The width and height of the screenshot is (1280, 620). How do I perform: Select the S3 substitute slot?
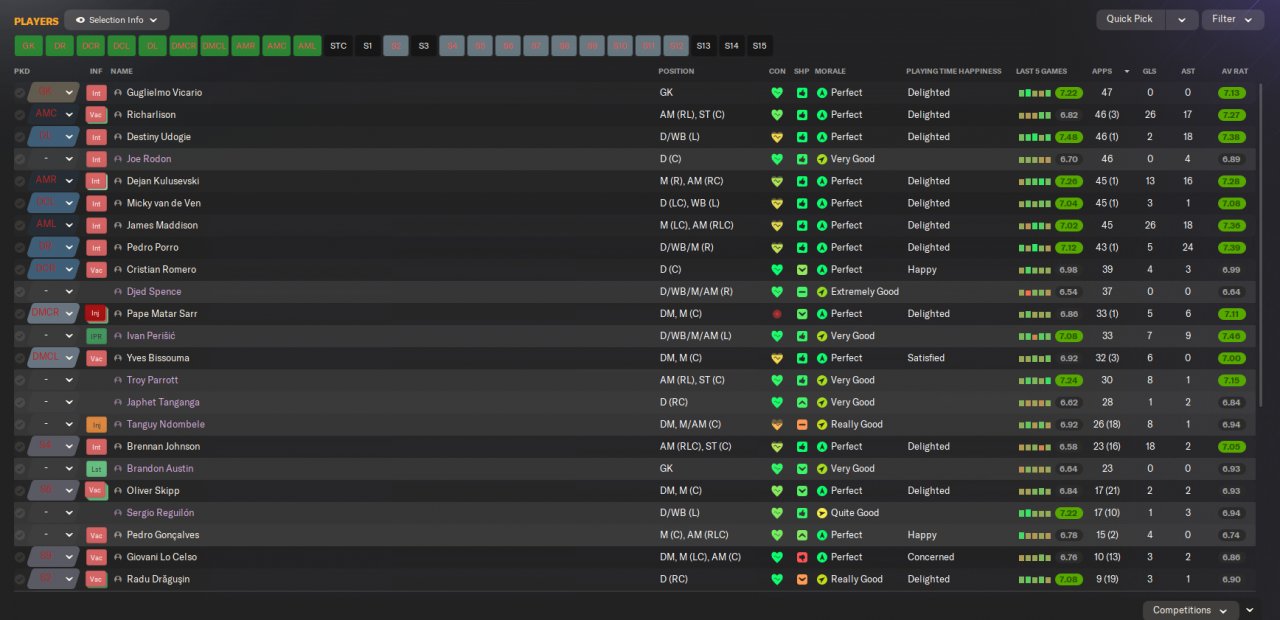[x=424, y=46]
